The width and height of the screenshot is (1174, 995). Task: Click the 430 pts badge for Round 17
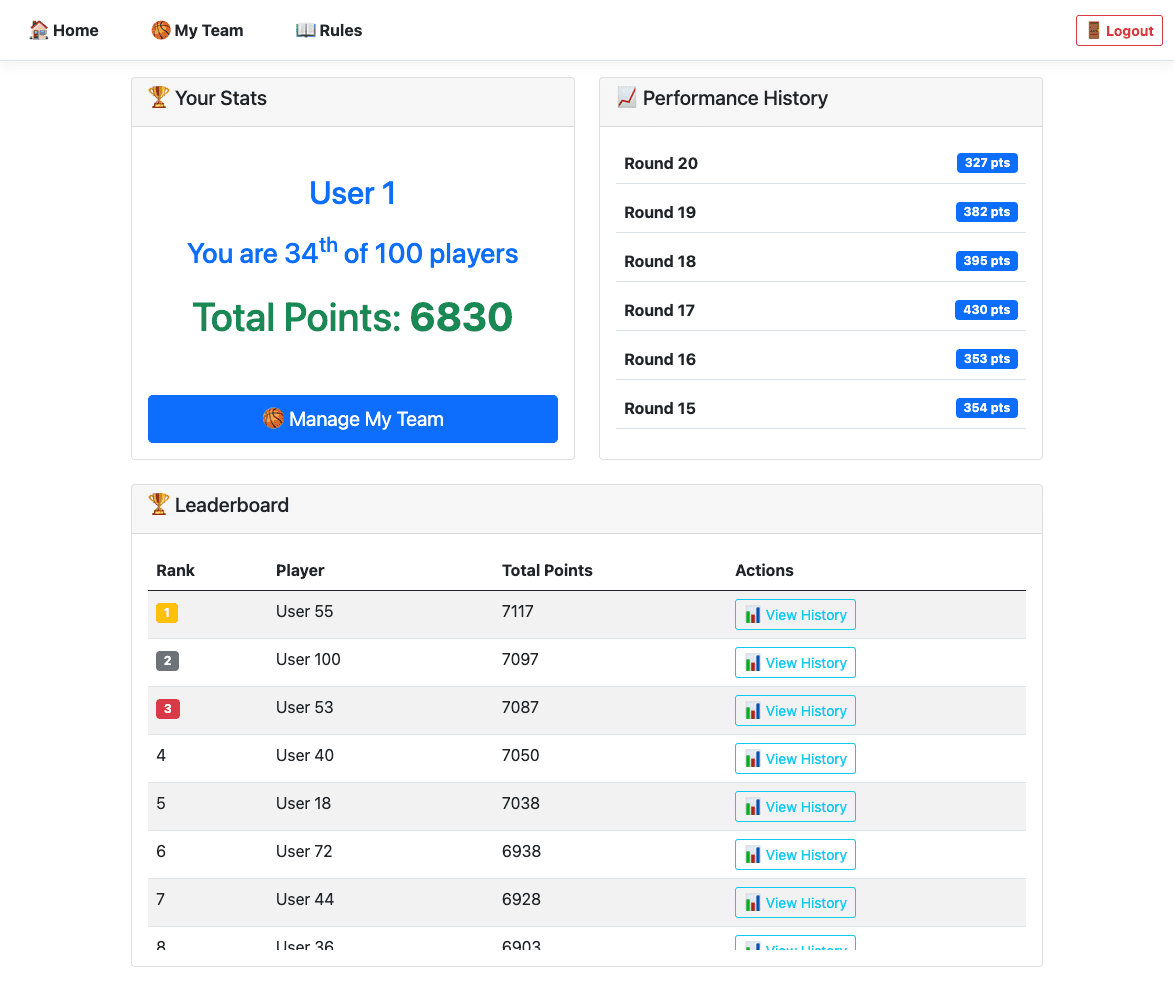click(986, 310)
